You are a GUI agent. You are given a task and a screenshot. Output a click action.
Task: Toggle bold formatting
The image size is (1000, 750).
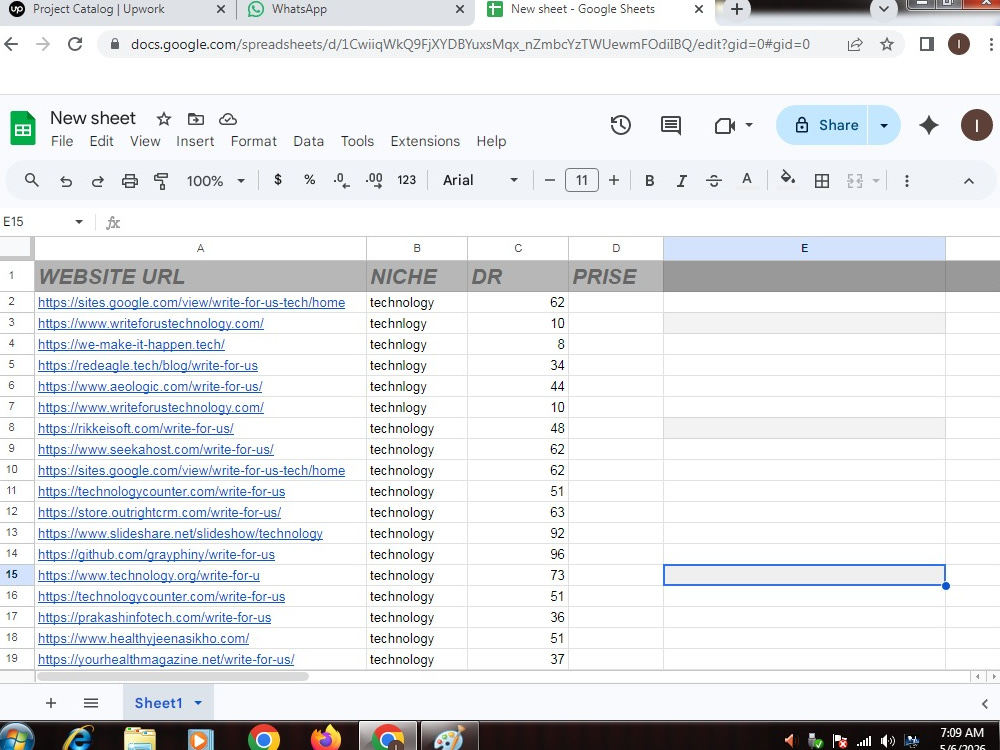pos(649,181)
